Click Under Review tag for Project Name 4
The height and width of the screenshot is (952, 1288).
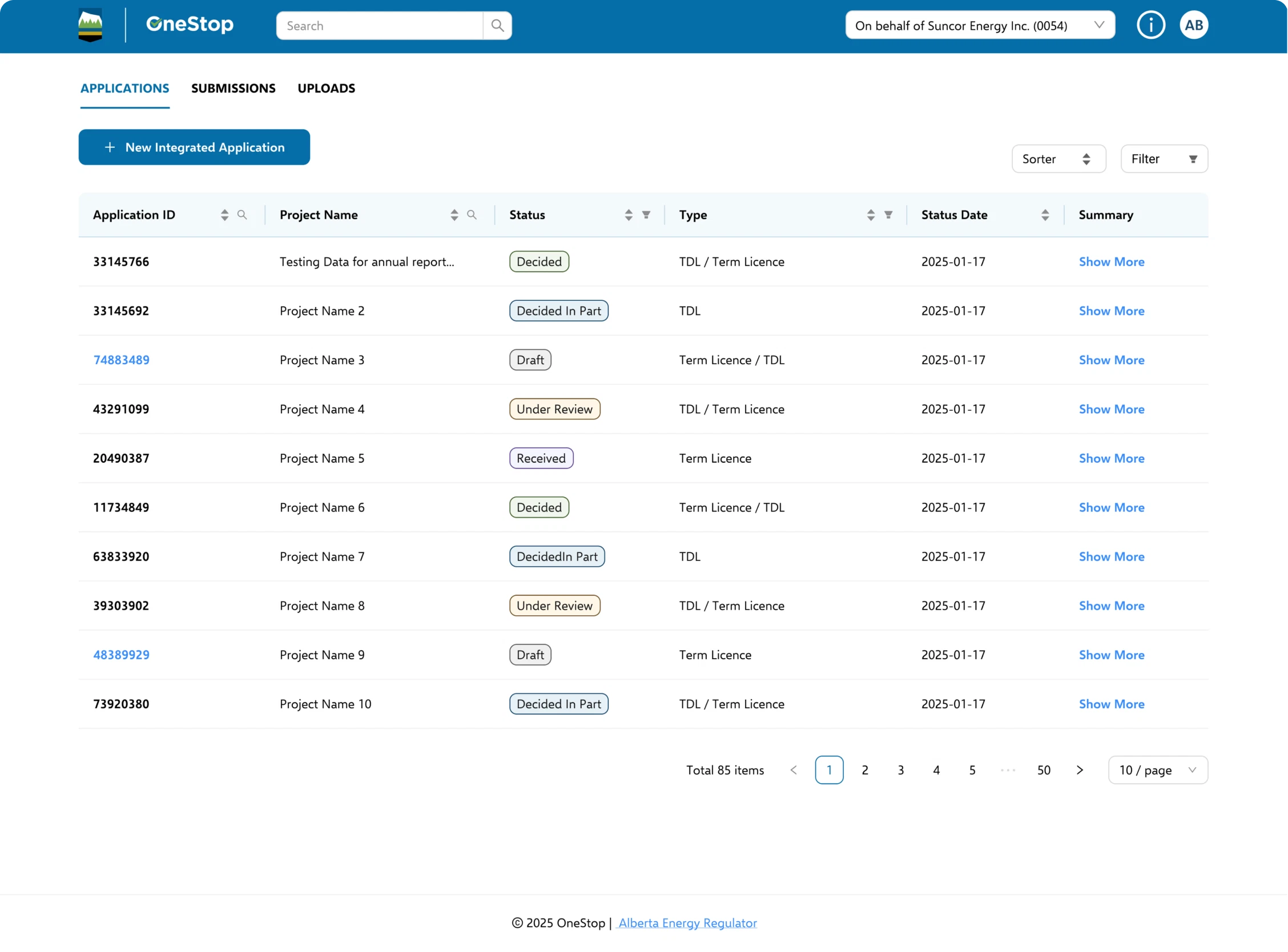point(554,409)
